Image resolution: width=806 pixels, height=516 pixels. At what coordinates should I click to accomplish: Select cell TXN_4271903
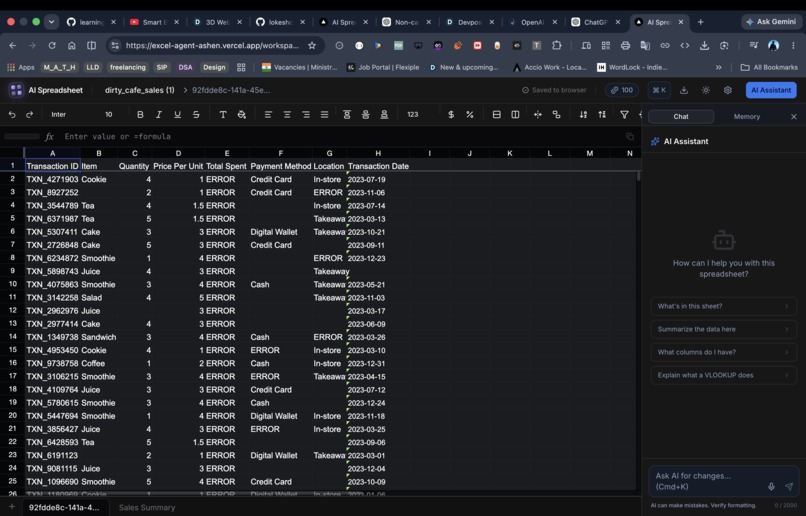click(x=52, y=179)
